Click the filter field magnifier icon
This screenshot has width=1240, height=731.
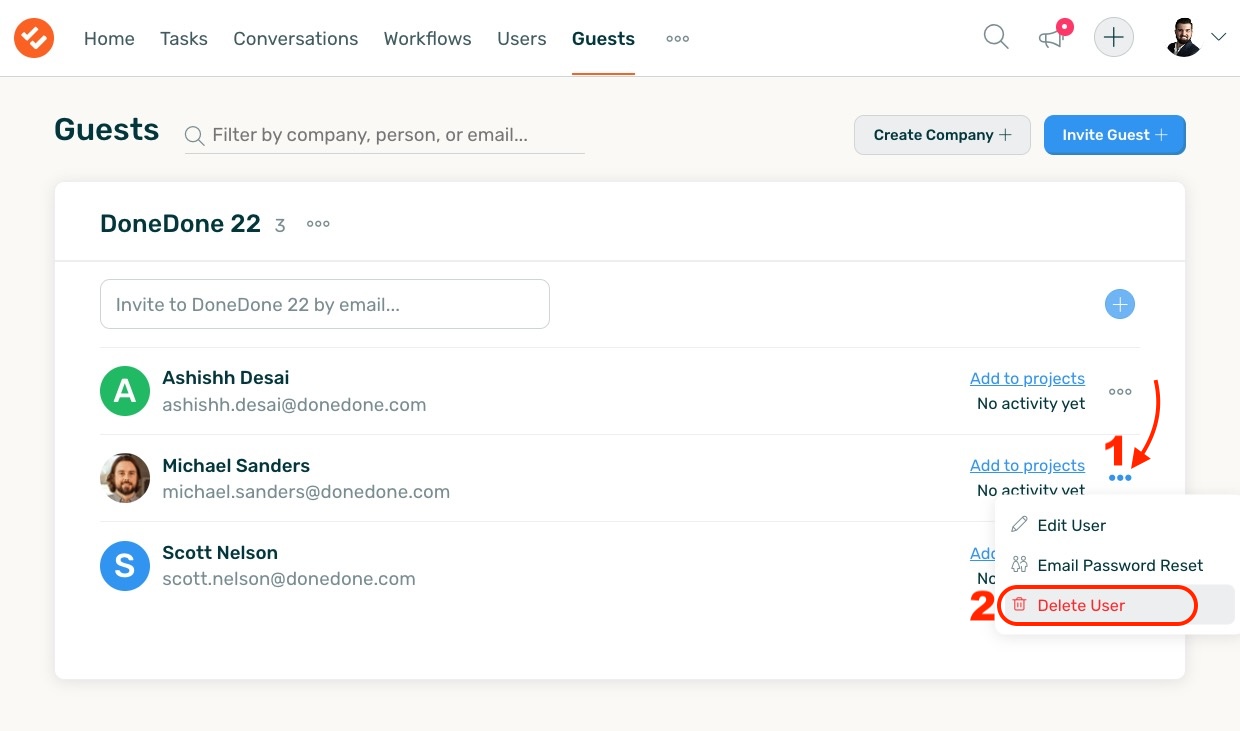[x=195, y=136]
